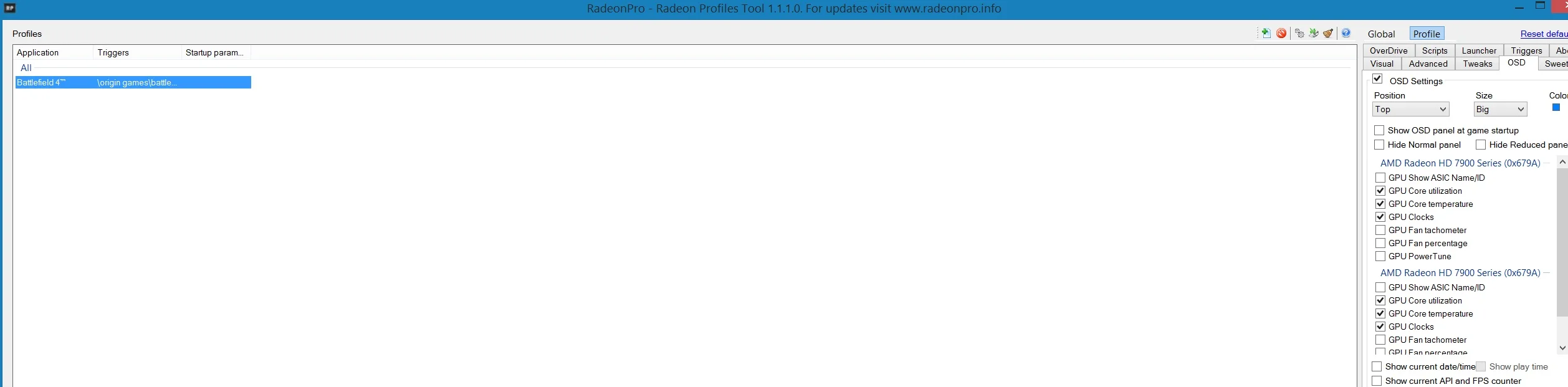Uncheck GPU Core temperature in upper GPU list

coord(1380,204)
